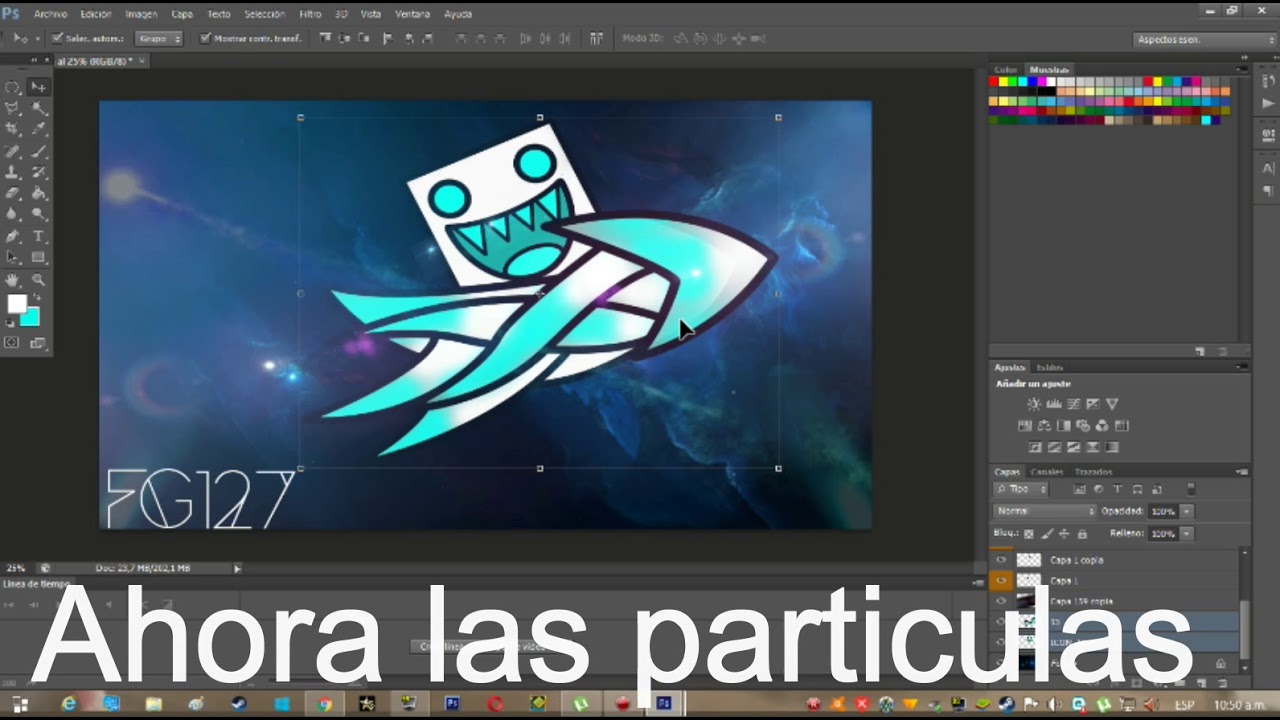Select the Horizontal Type tool

tap(39, 237)
